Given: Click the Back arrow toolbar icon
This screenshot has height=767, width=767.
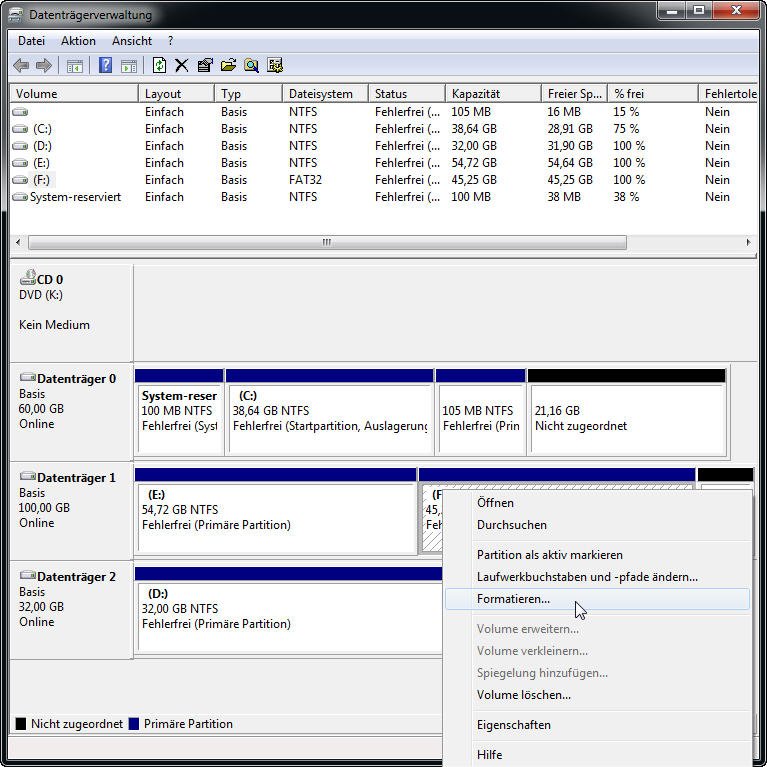Looking at the screenshot, I should [21, 65].
